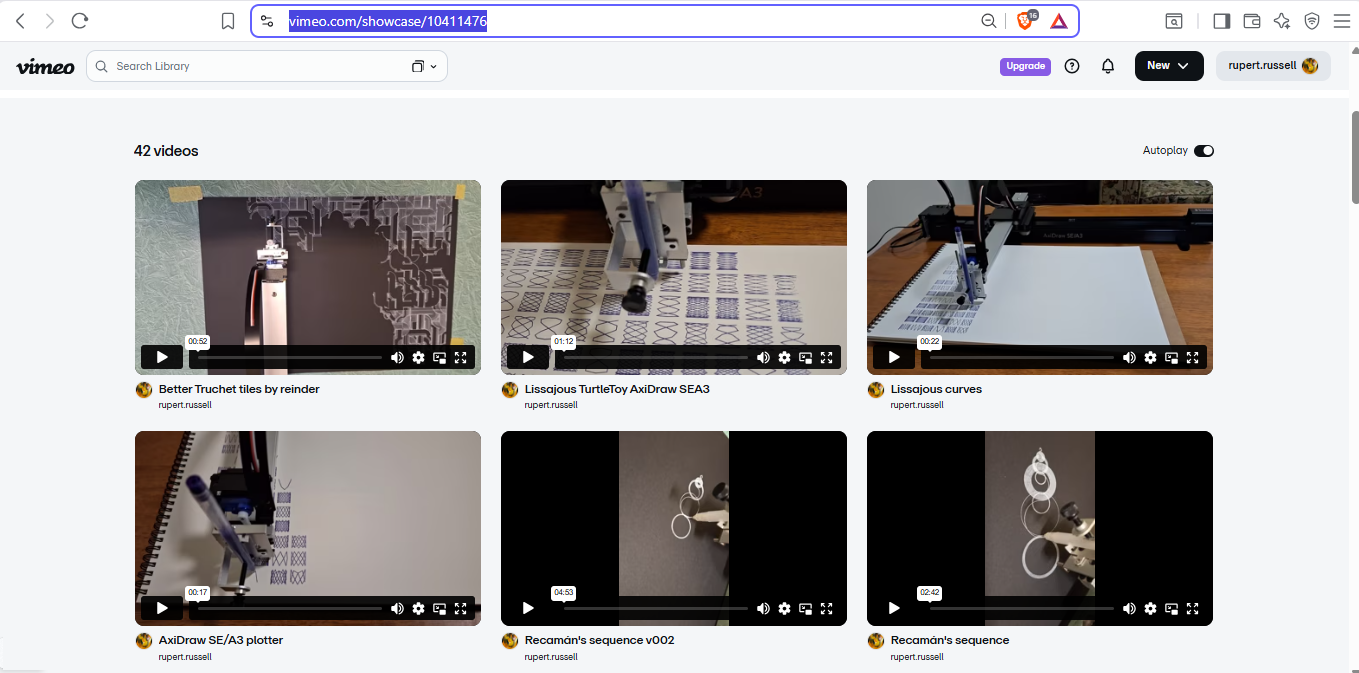
Task: Play the Recamán's sequence video
Action: [894, 608]
